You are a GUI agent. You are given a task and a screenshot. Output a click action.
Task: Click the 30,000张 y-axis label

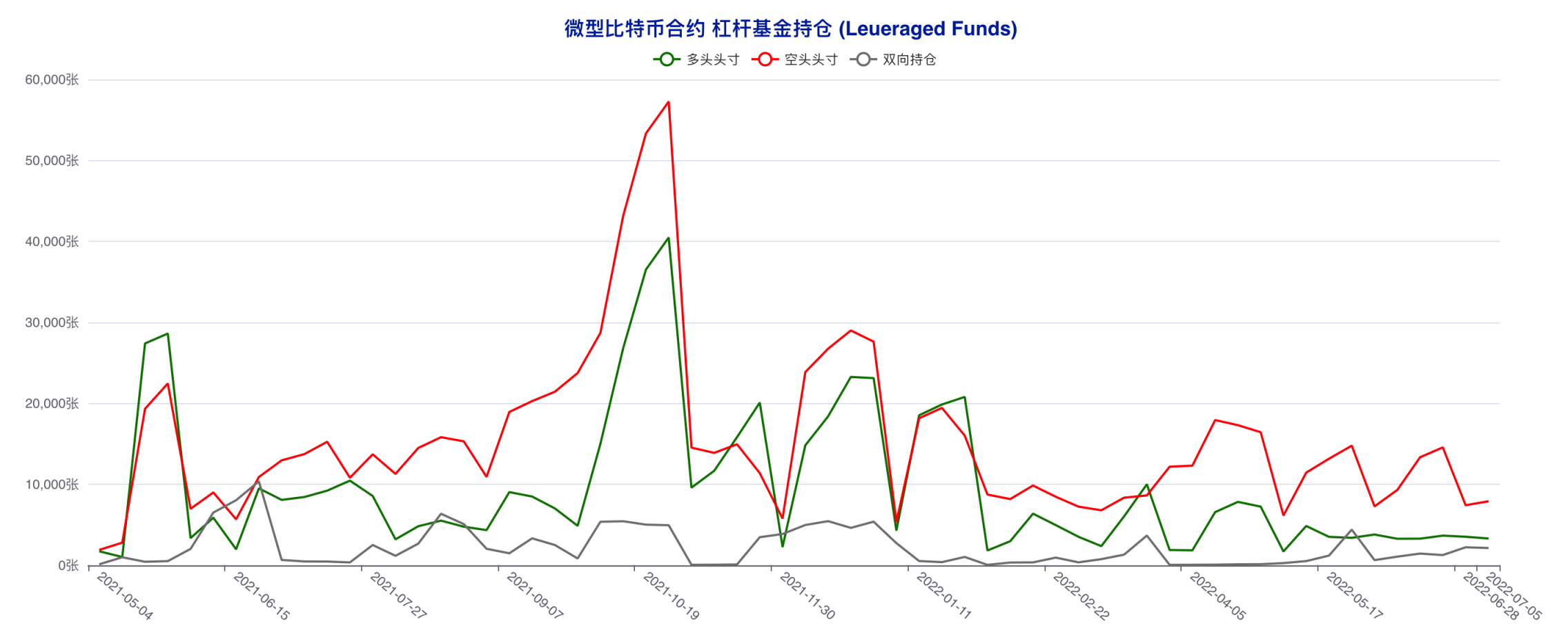point(52,323)
